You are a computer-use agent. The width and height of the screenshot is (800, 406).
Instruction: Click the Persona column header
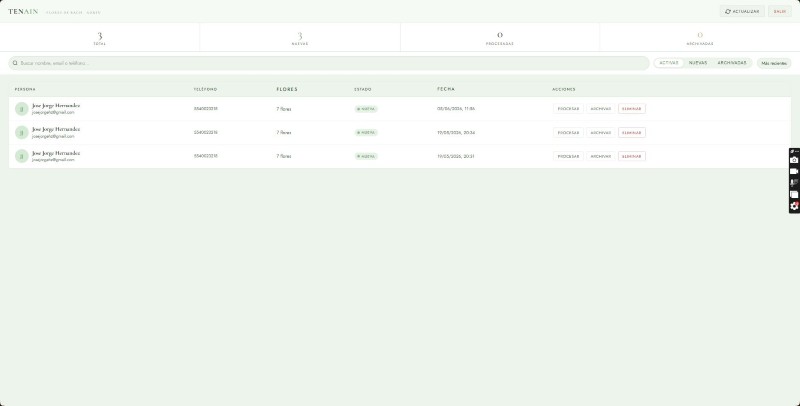click(x=25, y=89)
